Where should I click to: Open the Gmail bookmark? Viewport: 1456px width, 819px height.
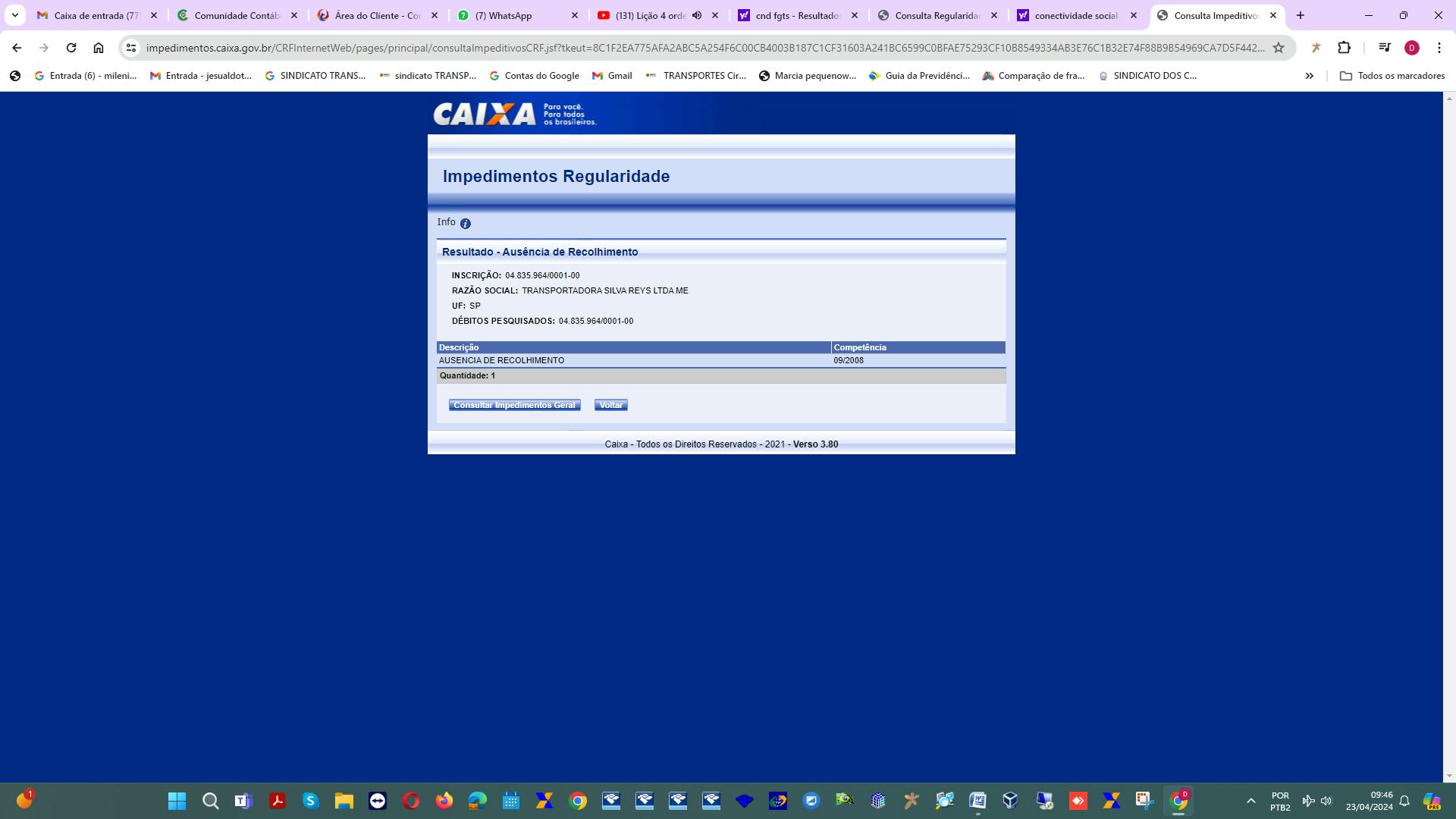tap(612, 76)
